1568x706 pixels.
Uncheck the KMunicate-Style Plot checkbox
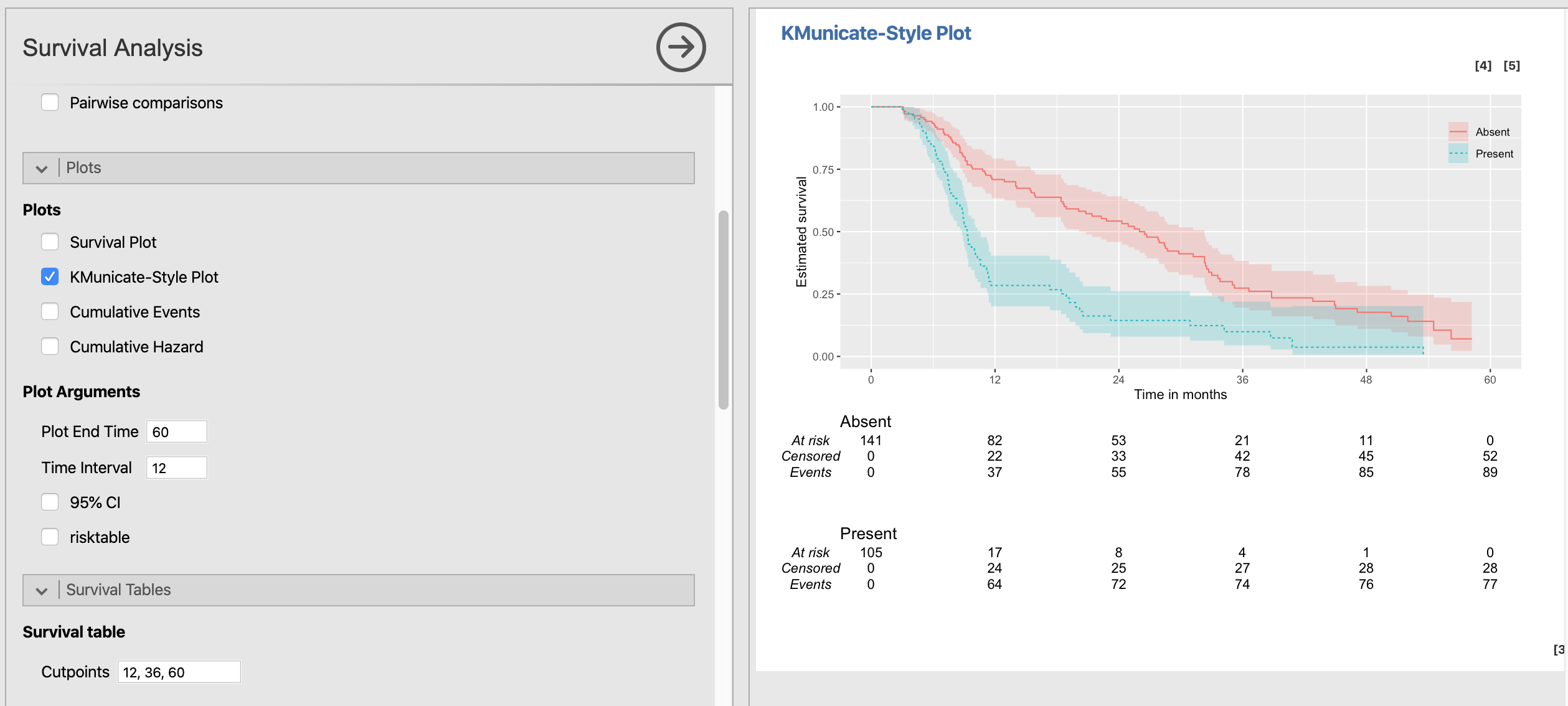[x=50, y=277]
